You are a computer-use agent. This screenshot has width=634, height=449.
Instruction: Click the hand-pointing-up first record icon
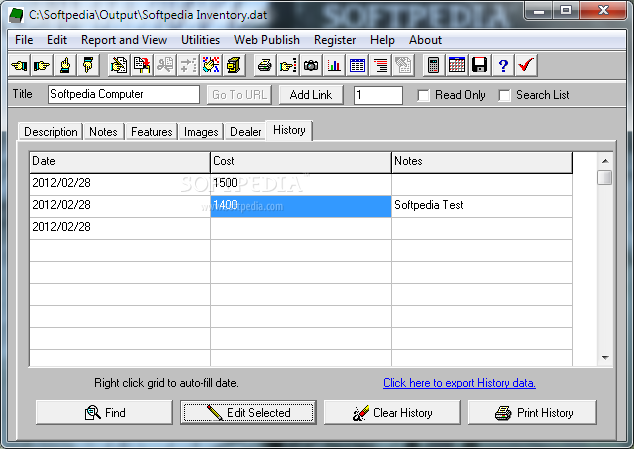65,65
